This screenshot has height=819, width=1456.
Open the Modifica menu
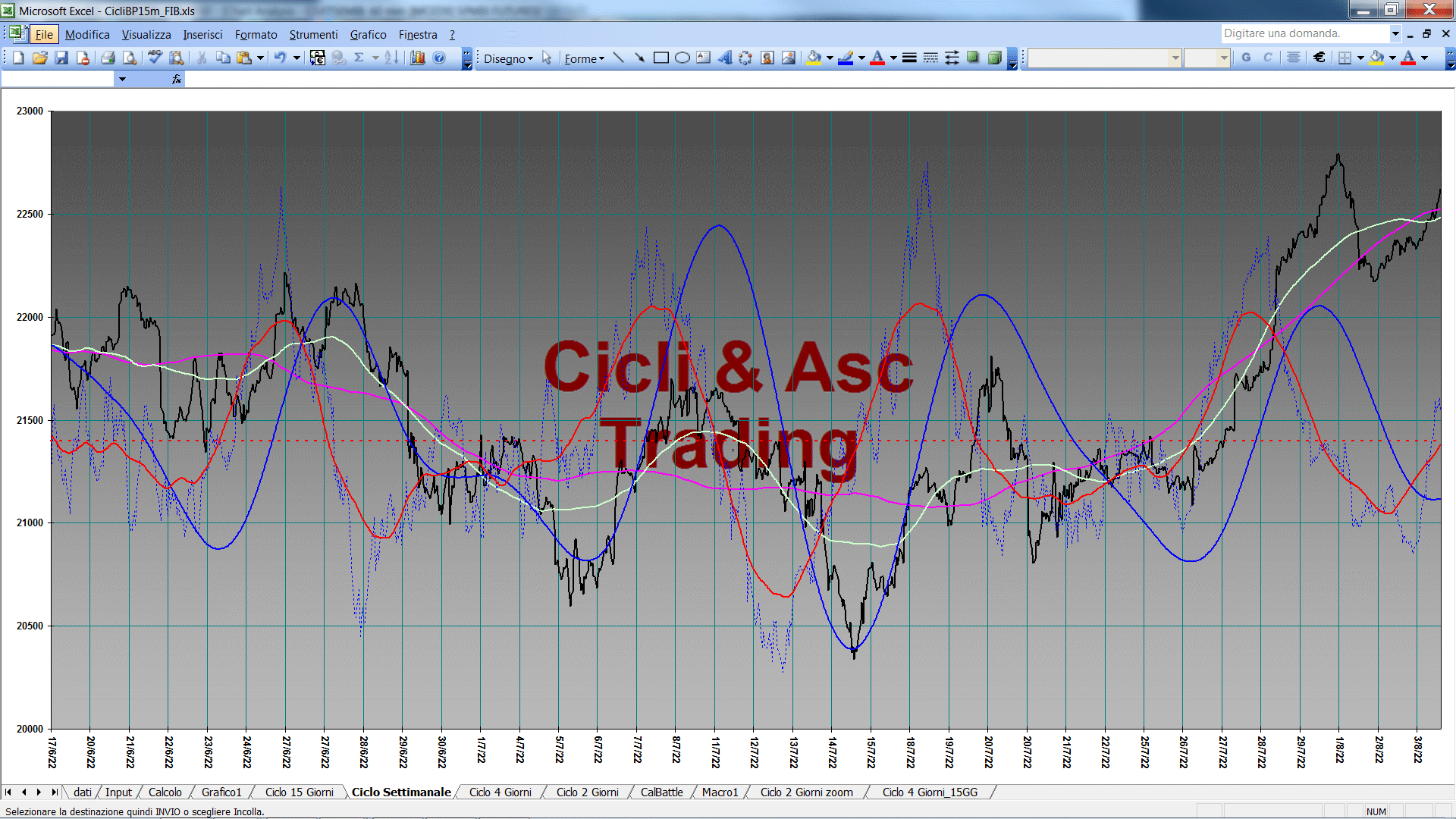tap(87, 34)
